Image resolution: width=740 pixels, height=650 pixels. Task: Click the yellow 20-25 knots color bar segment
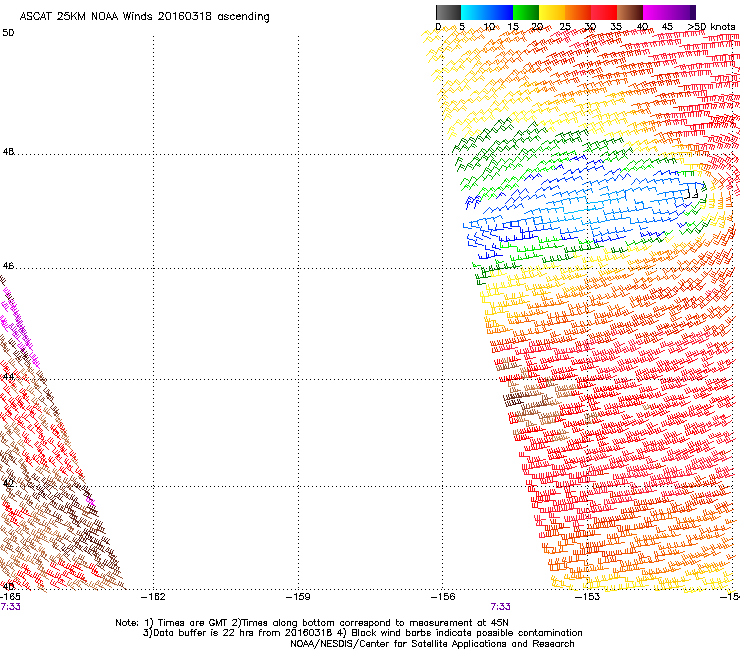tap(552, 12)
